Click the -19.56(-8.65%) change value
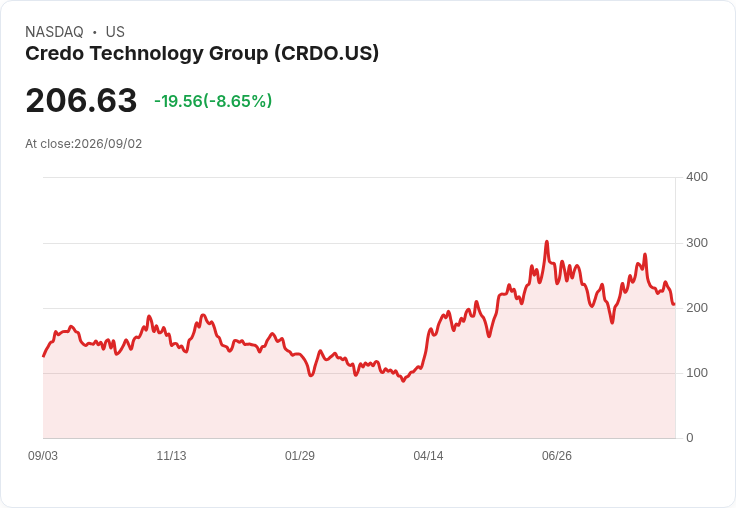Viewport: 736px width, 508px height. click(x=213, y=101)
